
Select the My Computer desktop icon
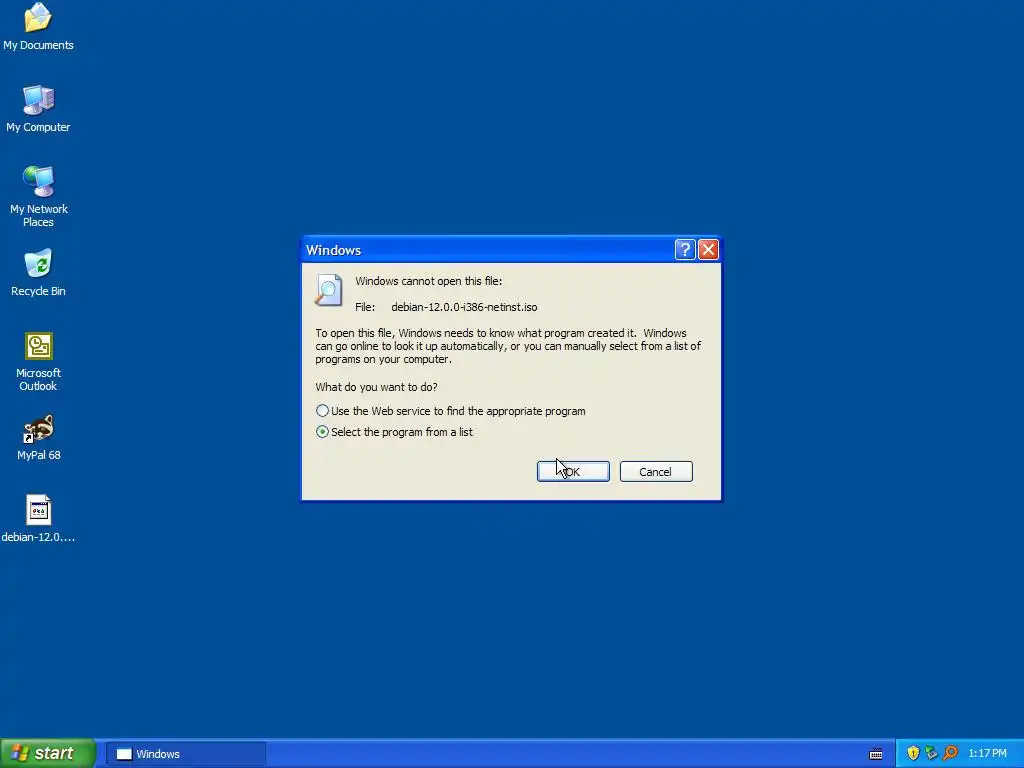(38, 108)
